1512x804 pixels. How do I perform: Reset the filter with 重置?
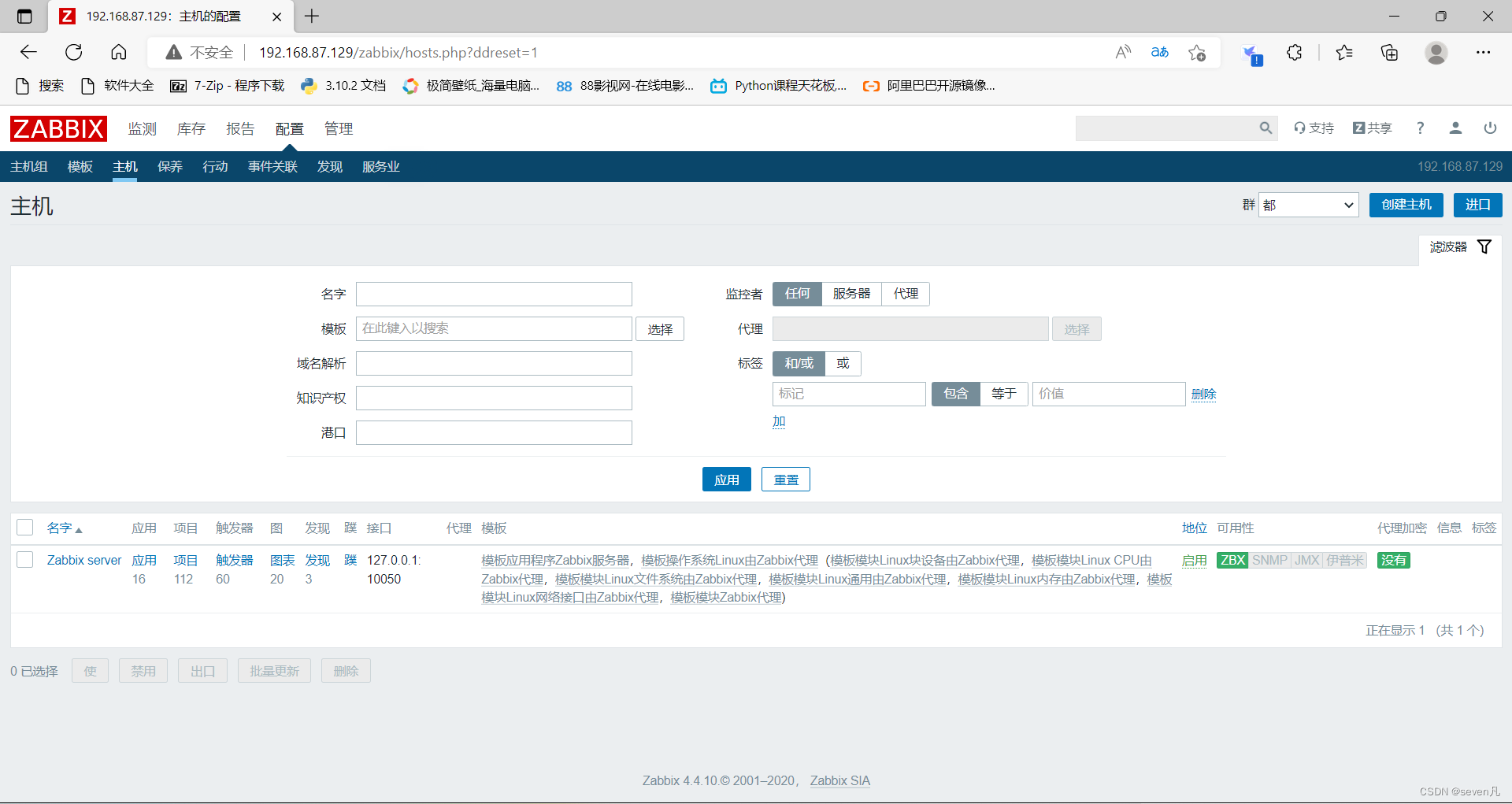[785, 480]
